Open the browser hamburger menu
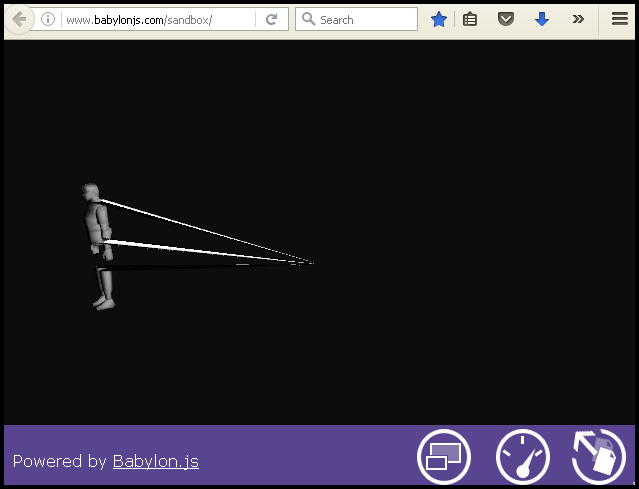 click(619, 19)
